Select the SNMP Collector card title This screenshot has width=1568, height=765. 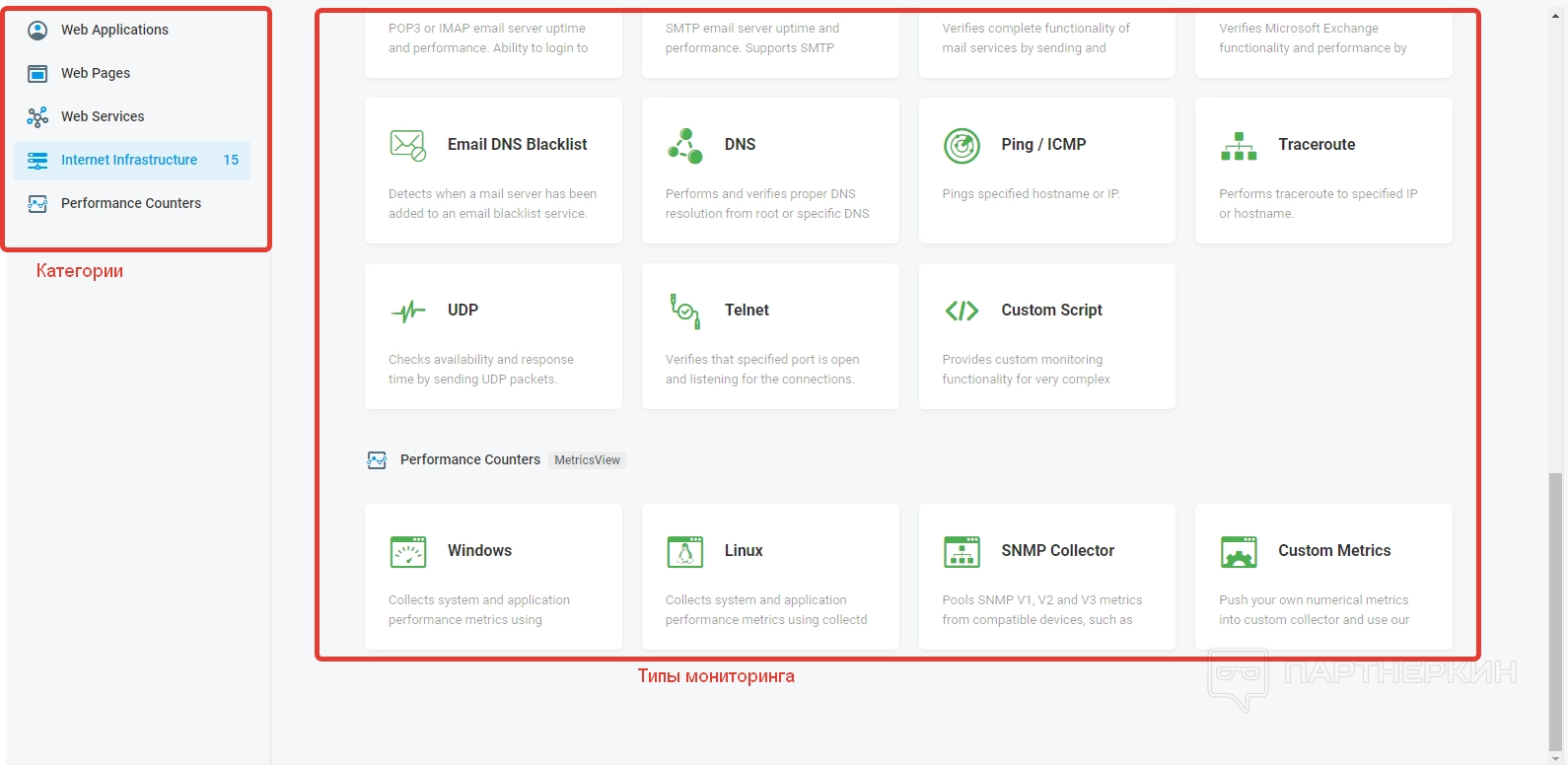pyautogui.click(x=1057, y=550)
